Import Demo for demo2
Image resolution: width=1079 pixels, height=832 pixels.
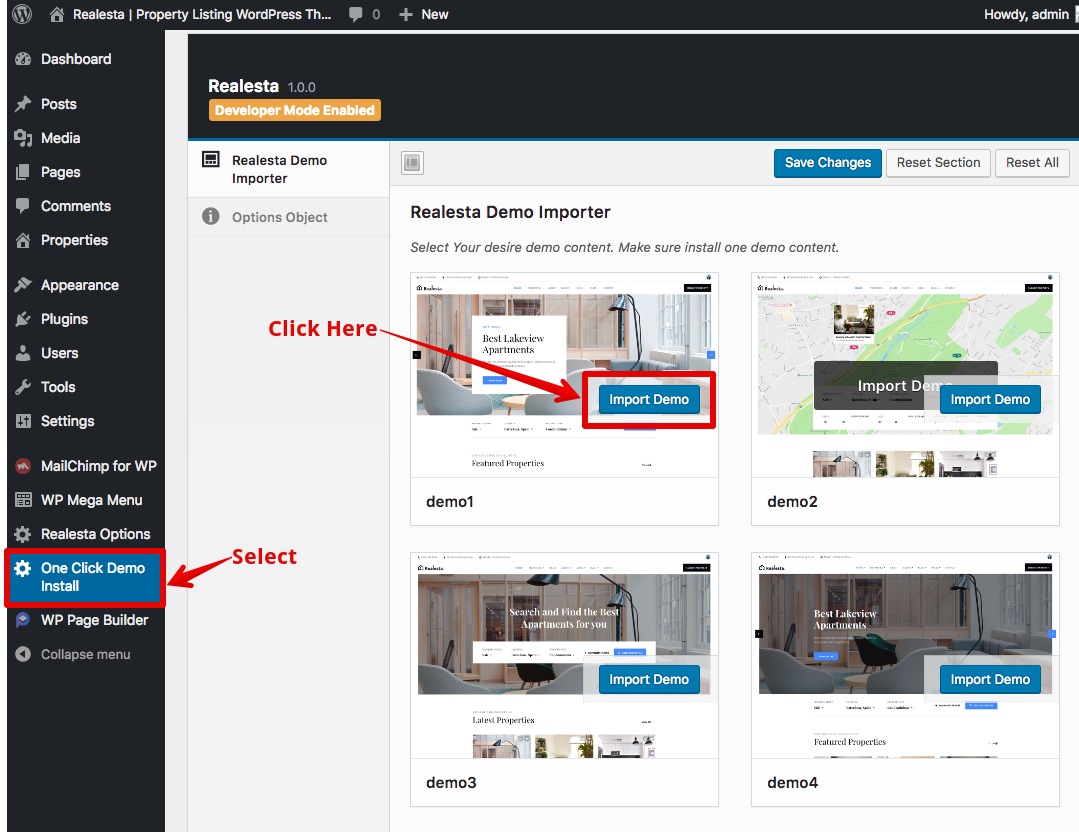(990, 400)
